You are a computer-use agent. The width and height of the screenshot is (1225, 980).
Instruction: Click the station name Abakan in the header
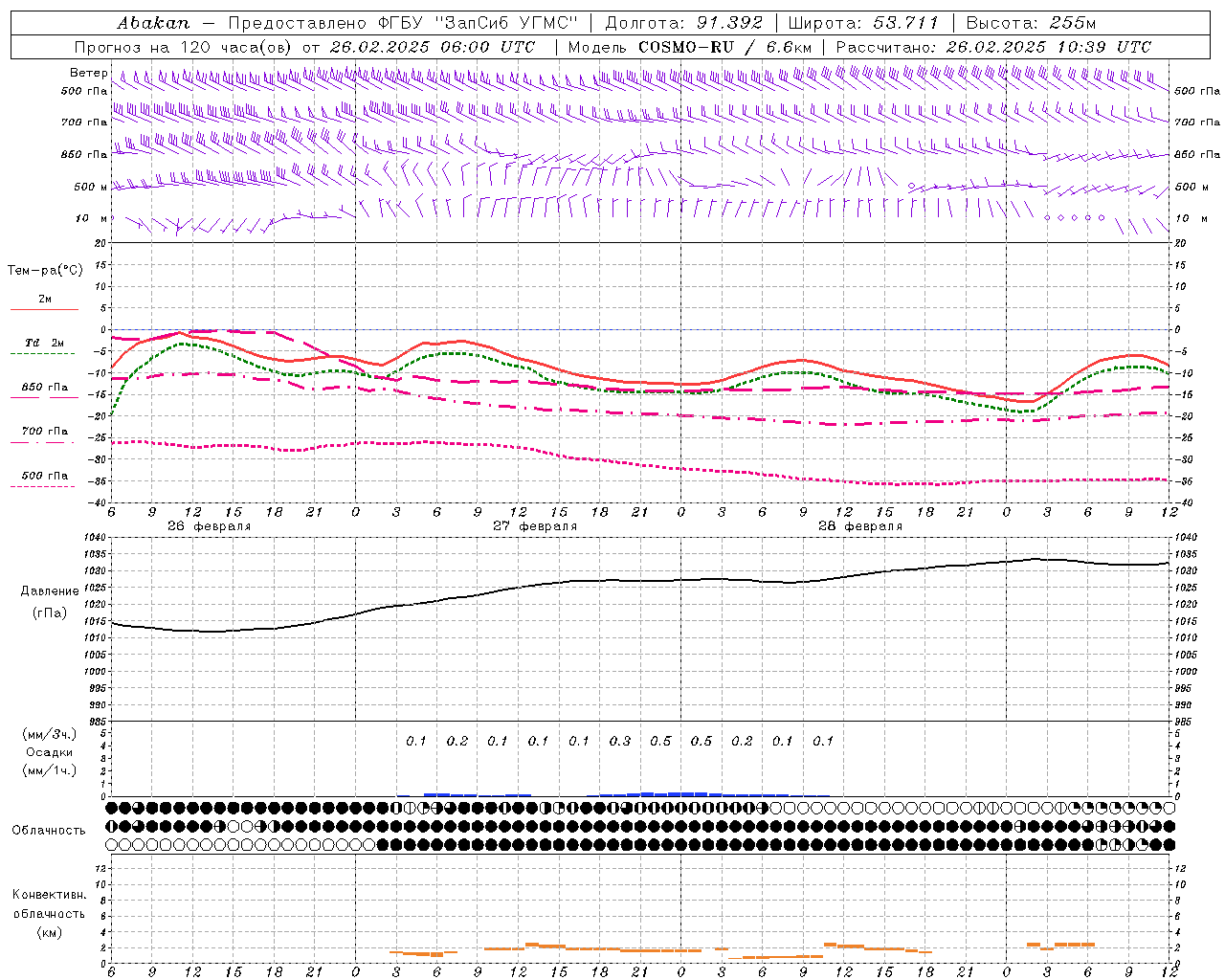tap(153, 23)
